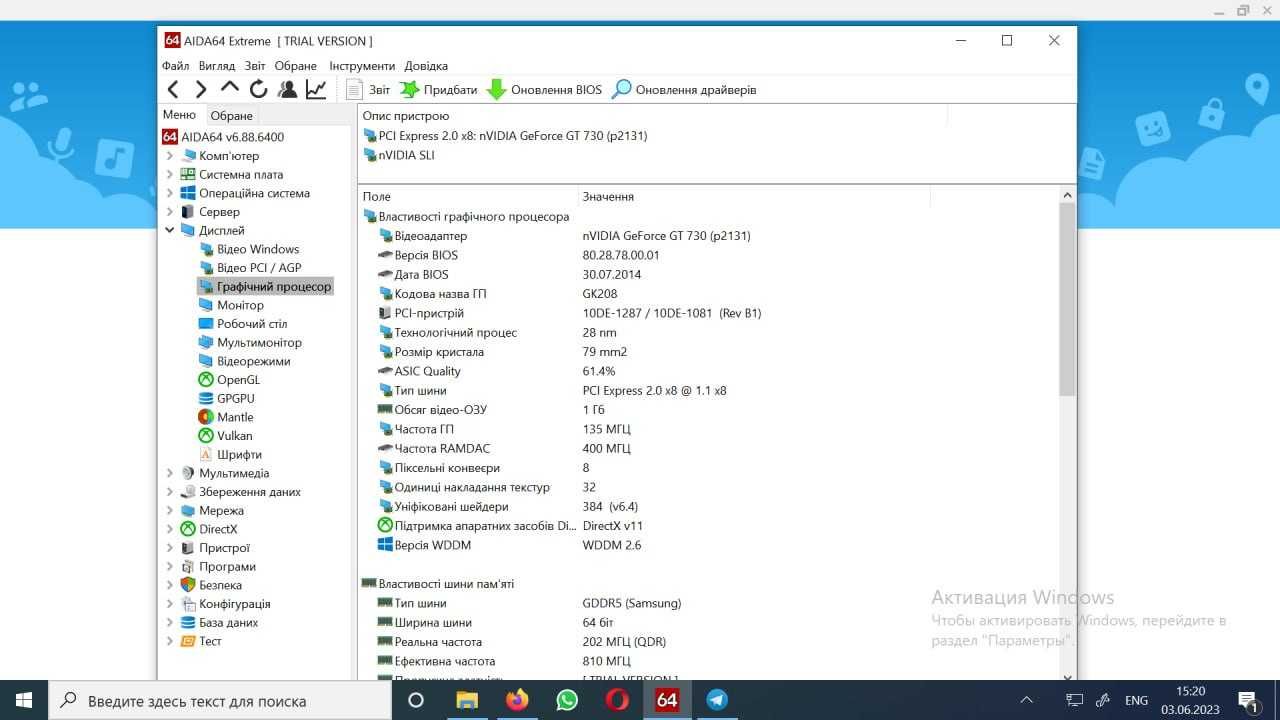Select the ASIC Quality row
The height and width of the screenshot is (720, 1280).
click(709, 371)
